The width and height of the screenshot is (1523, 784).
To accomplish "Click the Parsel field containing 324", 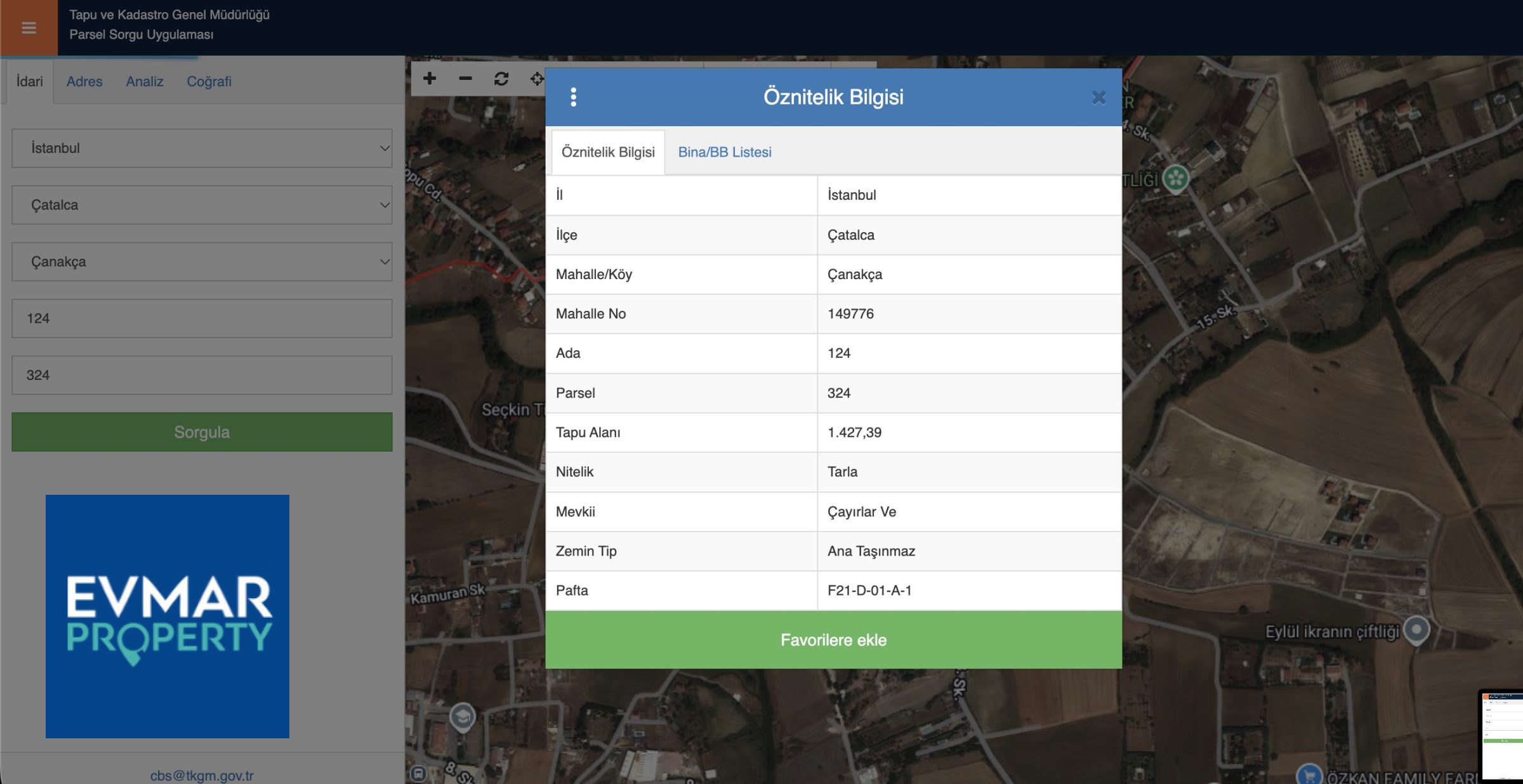I will point(202,375).
